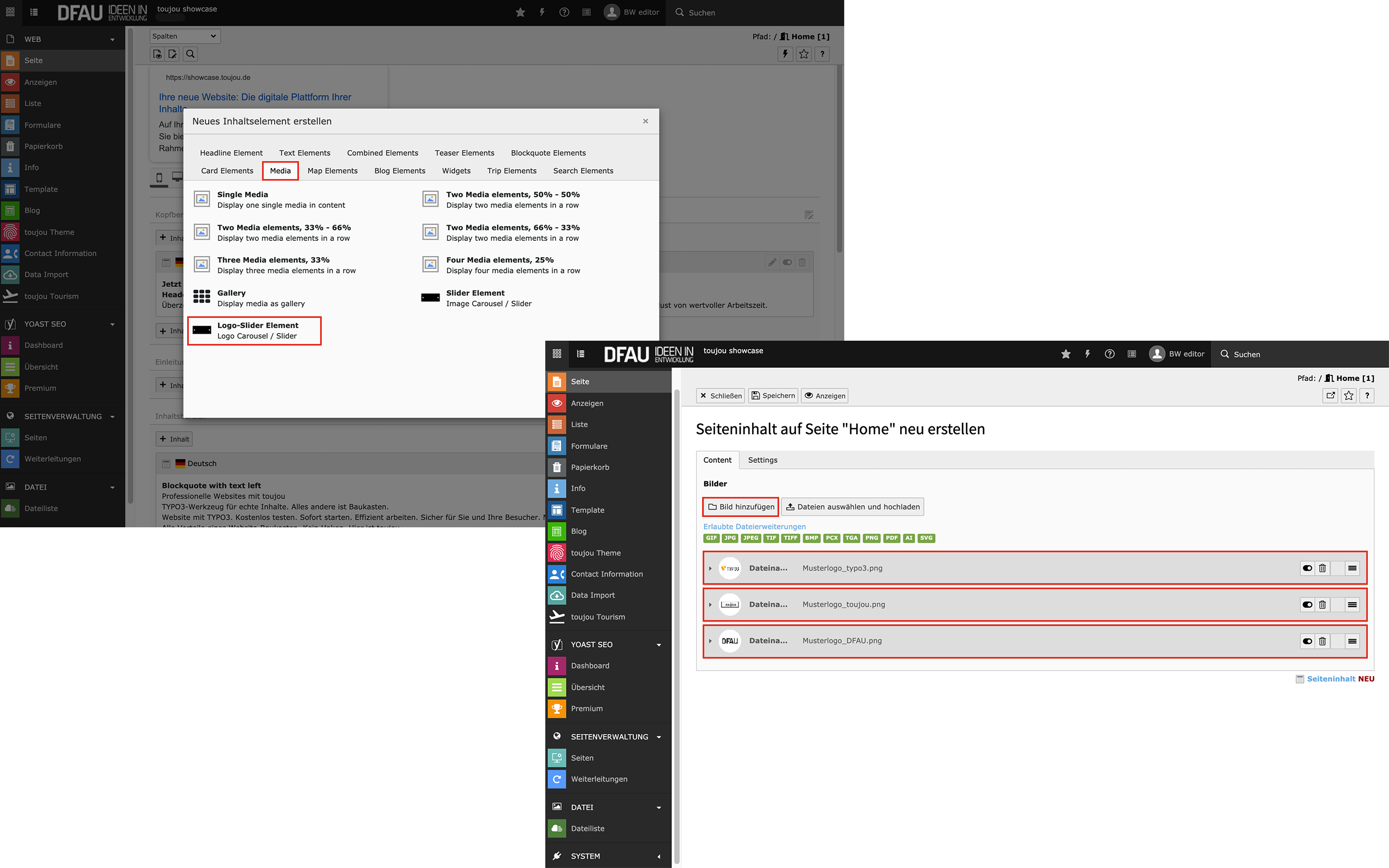This screenshot has height=868, width=1389.
Task: Open toujou Theme module in lower sidebar
Action: (x=595, y=553)
